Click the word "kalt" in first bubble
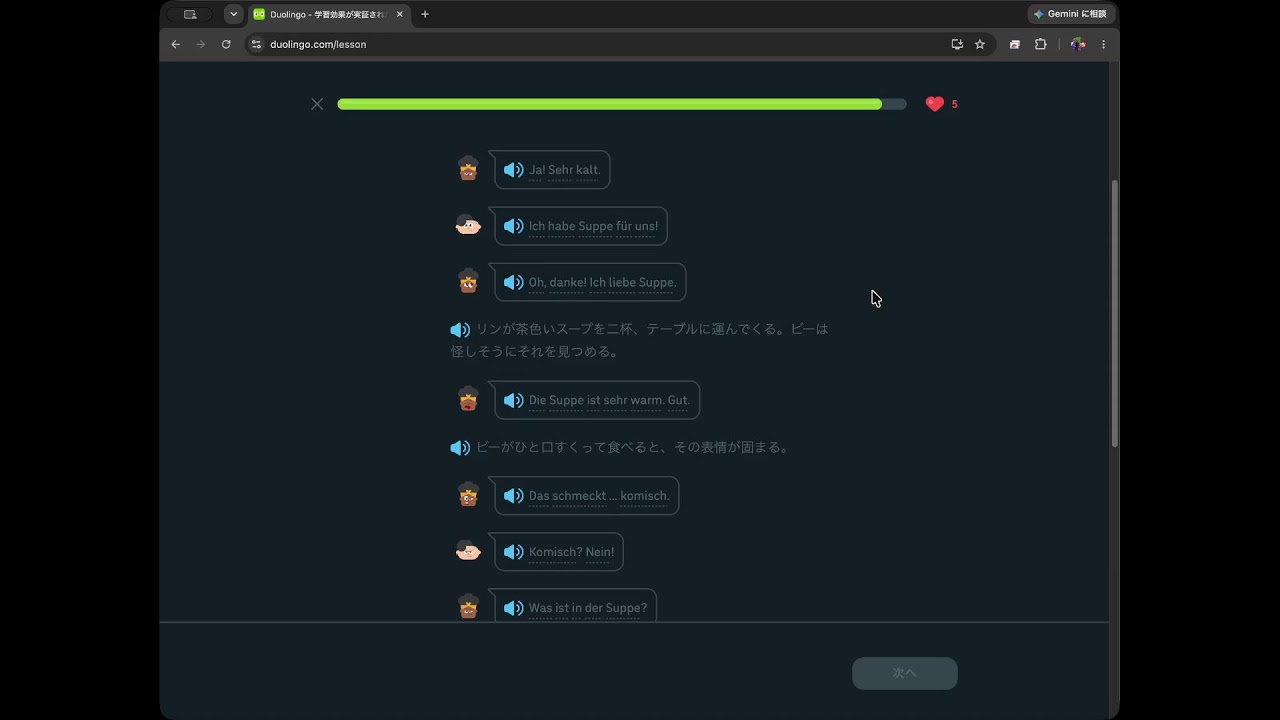1280x720 pixels. (x=588, y=170)
